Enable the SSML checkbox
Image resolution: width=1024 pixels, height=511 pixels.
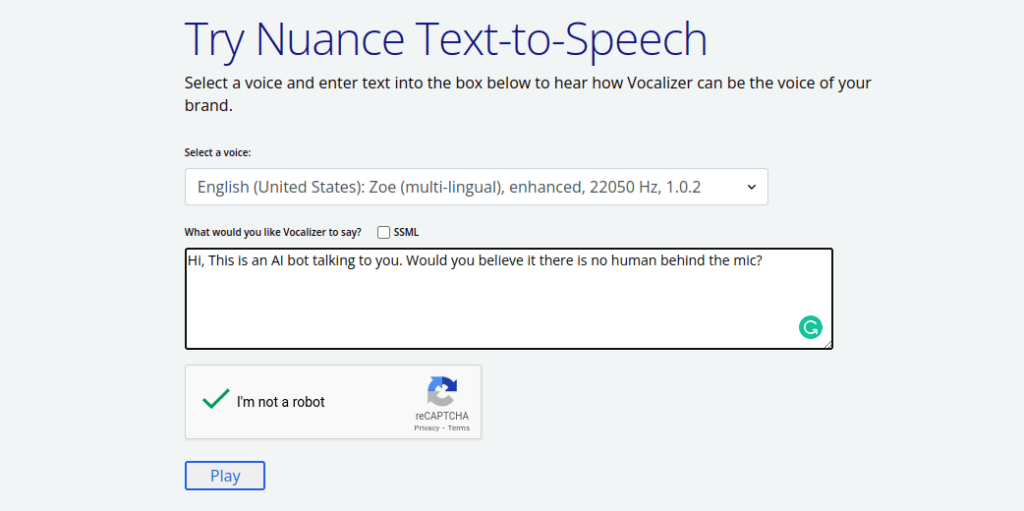click(383, 232)
